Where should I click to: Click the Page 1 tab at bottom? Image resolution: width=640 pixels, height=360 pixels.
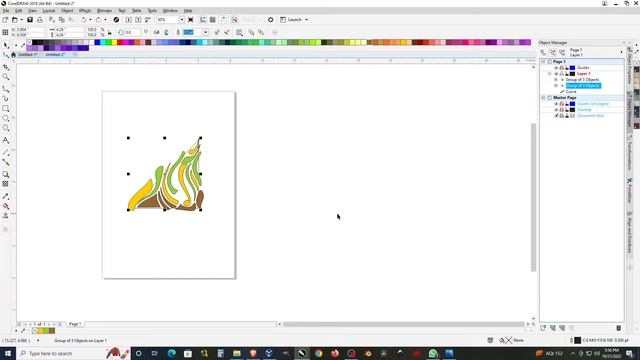point(75,324)
